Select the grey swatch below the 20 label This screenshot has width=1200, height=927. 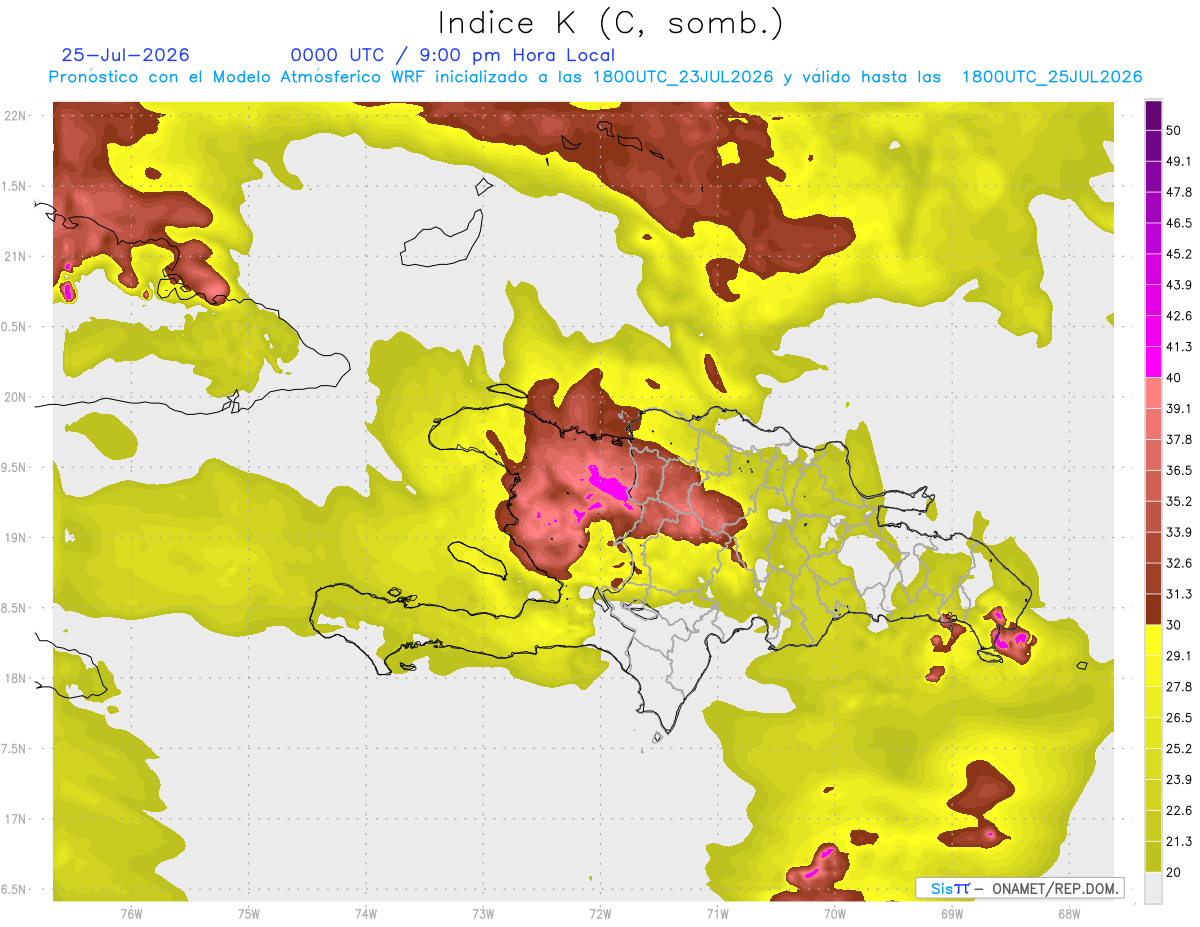pyautogui.click(x=1153, y=887)
